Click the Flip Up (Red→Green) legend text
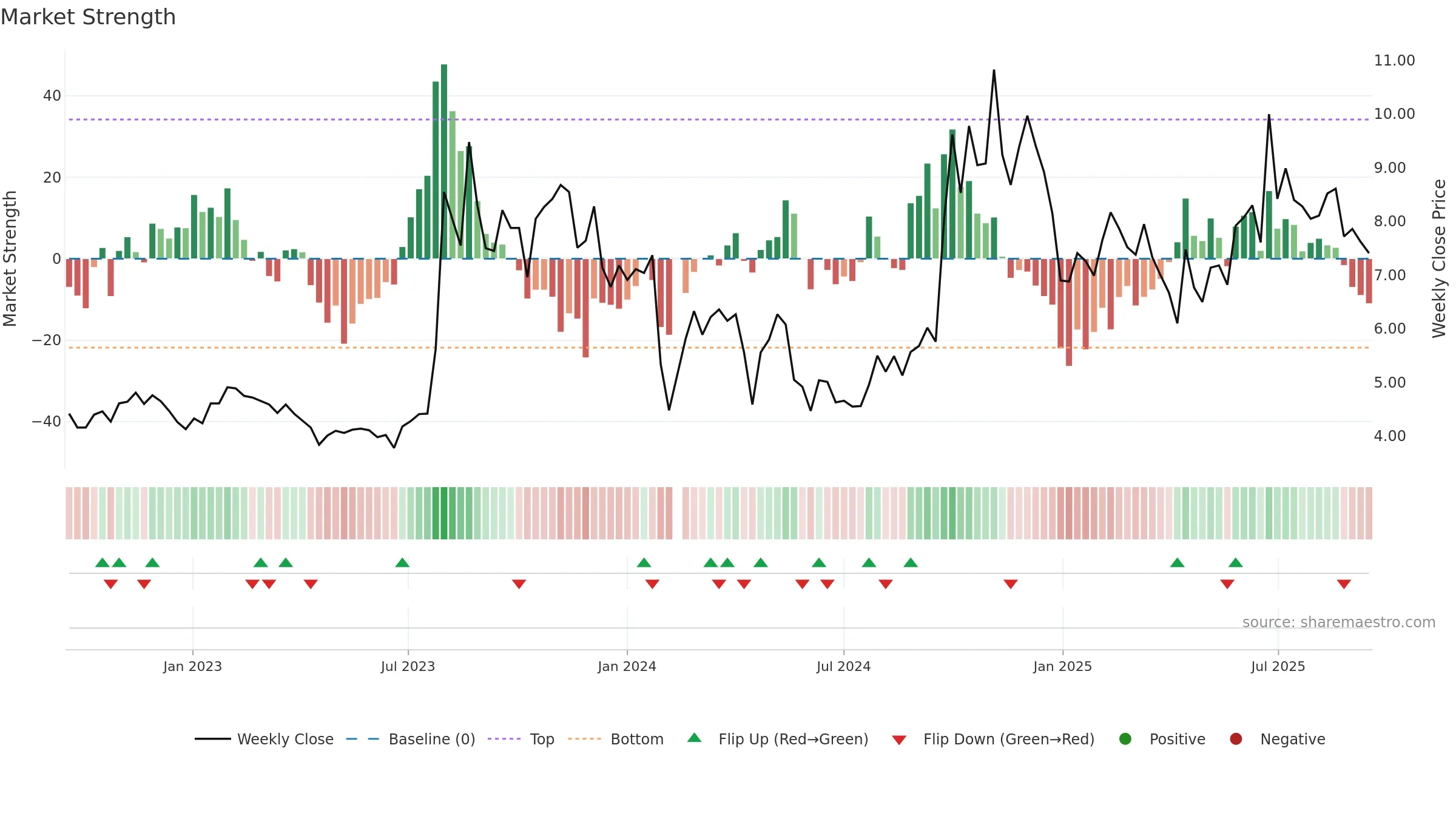Viewport: 1456px width, 819px height. tap(794, 739)
